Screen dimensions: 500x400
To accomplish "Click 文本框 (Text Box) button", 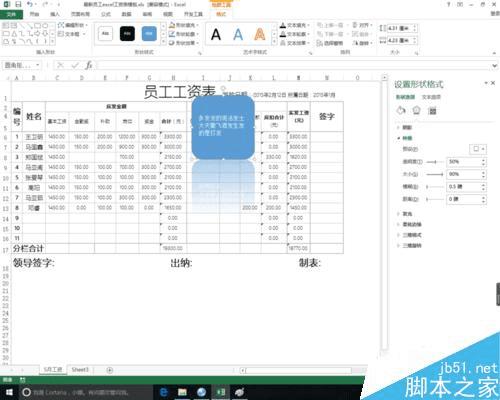I will coord(71,34).
